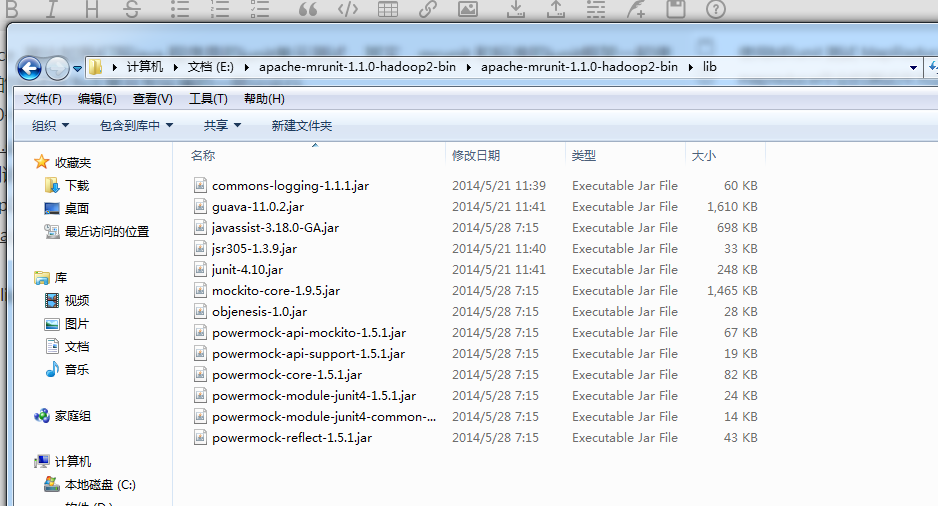Open 音乐 library
This screenshot has height=506, width=938.
(x=77, y=370)
